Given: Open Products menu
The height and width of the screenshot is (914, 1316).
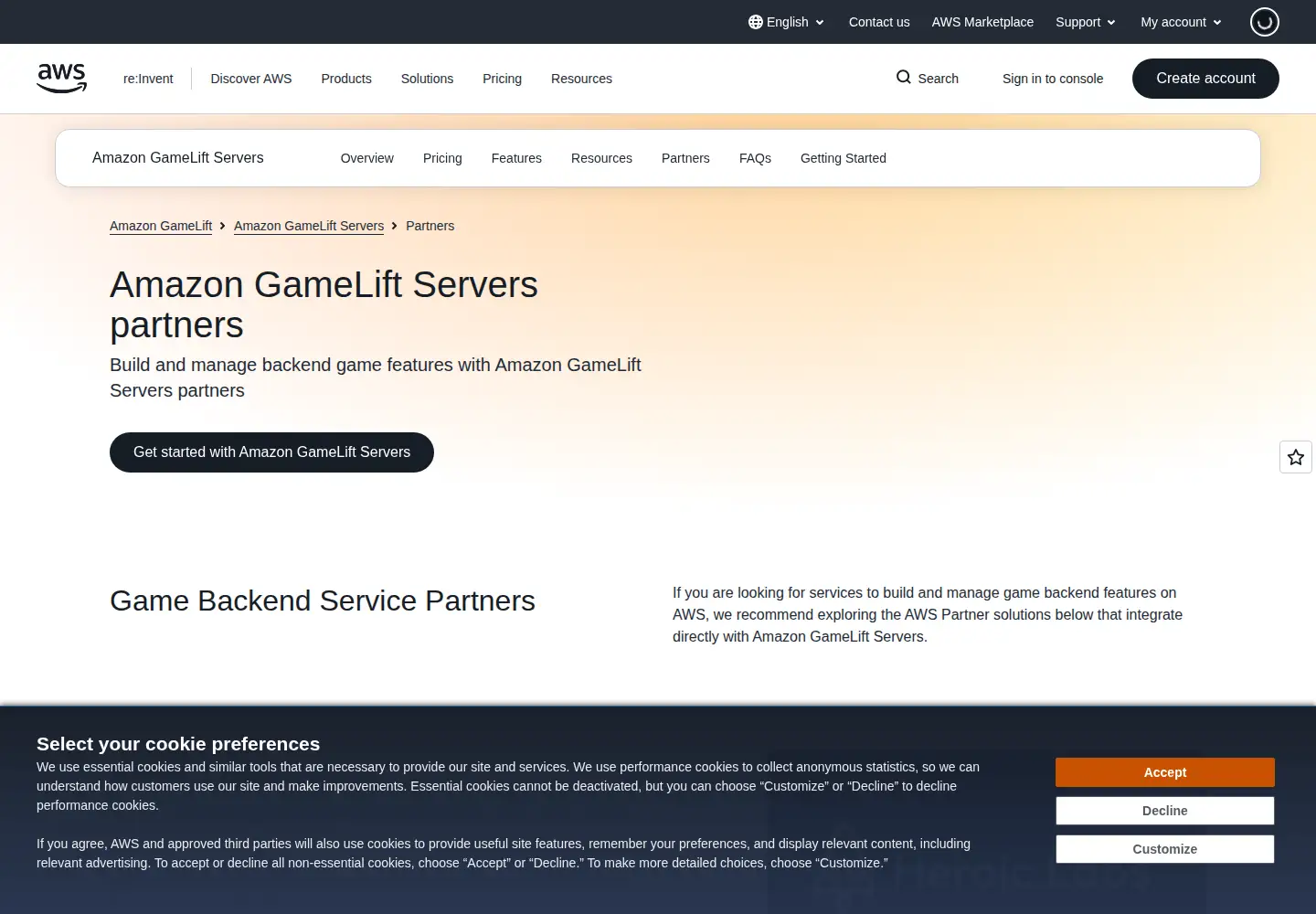Looking at the screenshot, I should pyautogui.click(x=346, y=79).
